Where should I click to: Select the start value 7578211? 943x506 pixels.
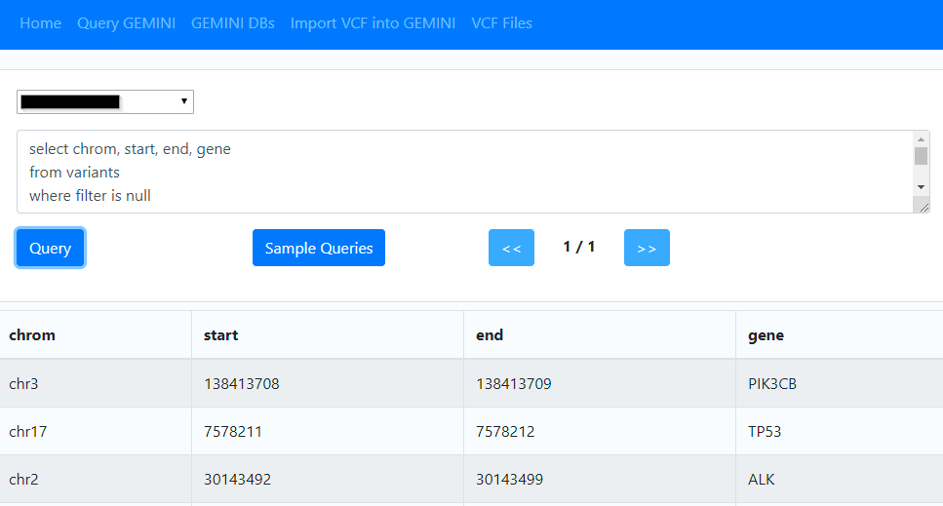click(328, 431)
